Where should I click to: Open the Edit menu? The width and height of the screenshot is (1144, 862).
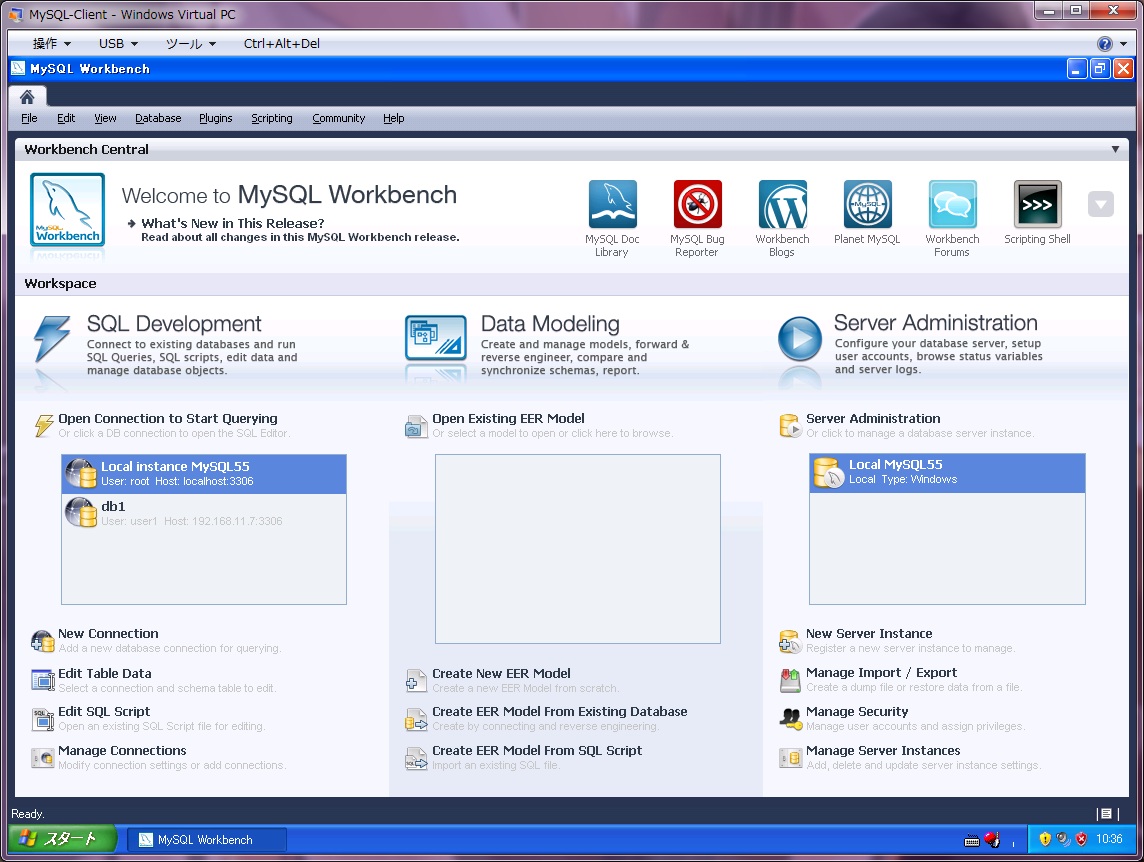tap(66, 118)
